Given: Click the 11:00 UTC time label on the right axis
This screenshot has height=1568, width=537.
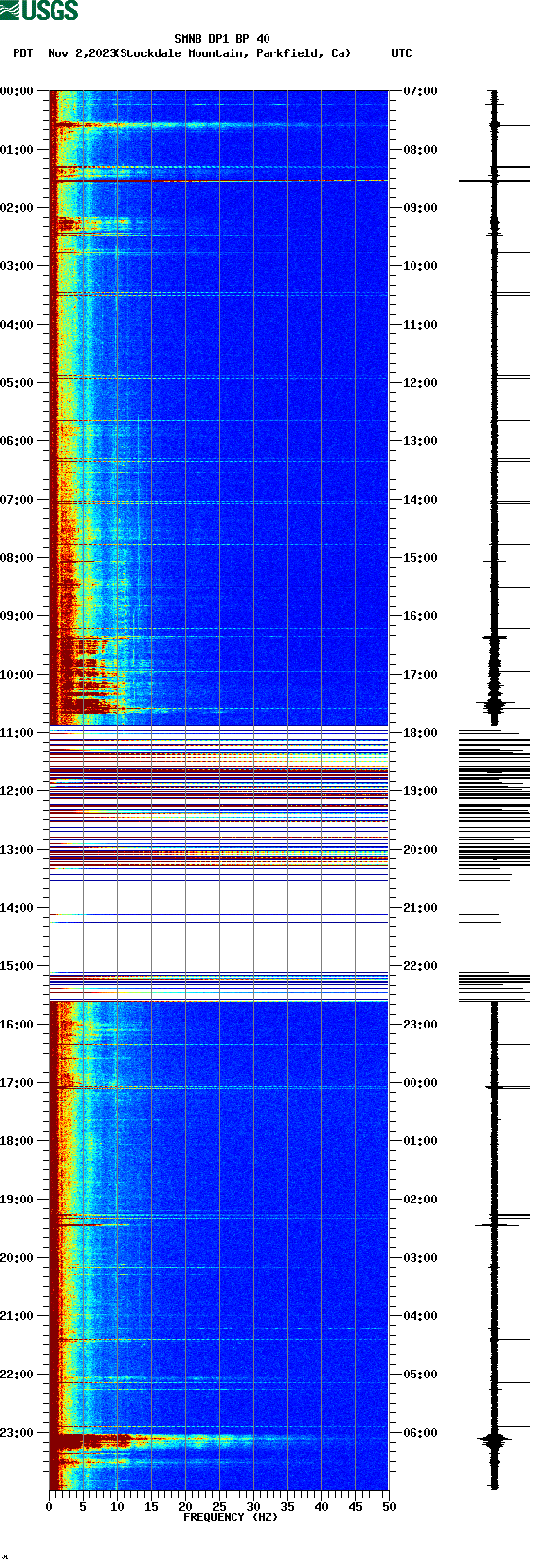Looking at the screenshot, I should click(x=419, y=325).
